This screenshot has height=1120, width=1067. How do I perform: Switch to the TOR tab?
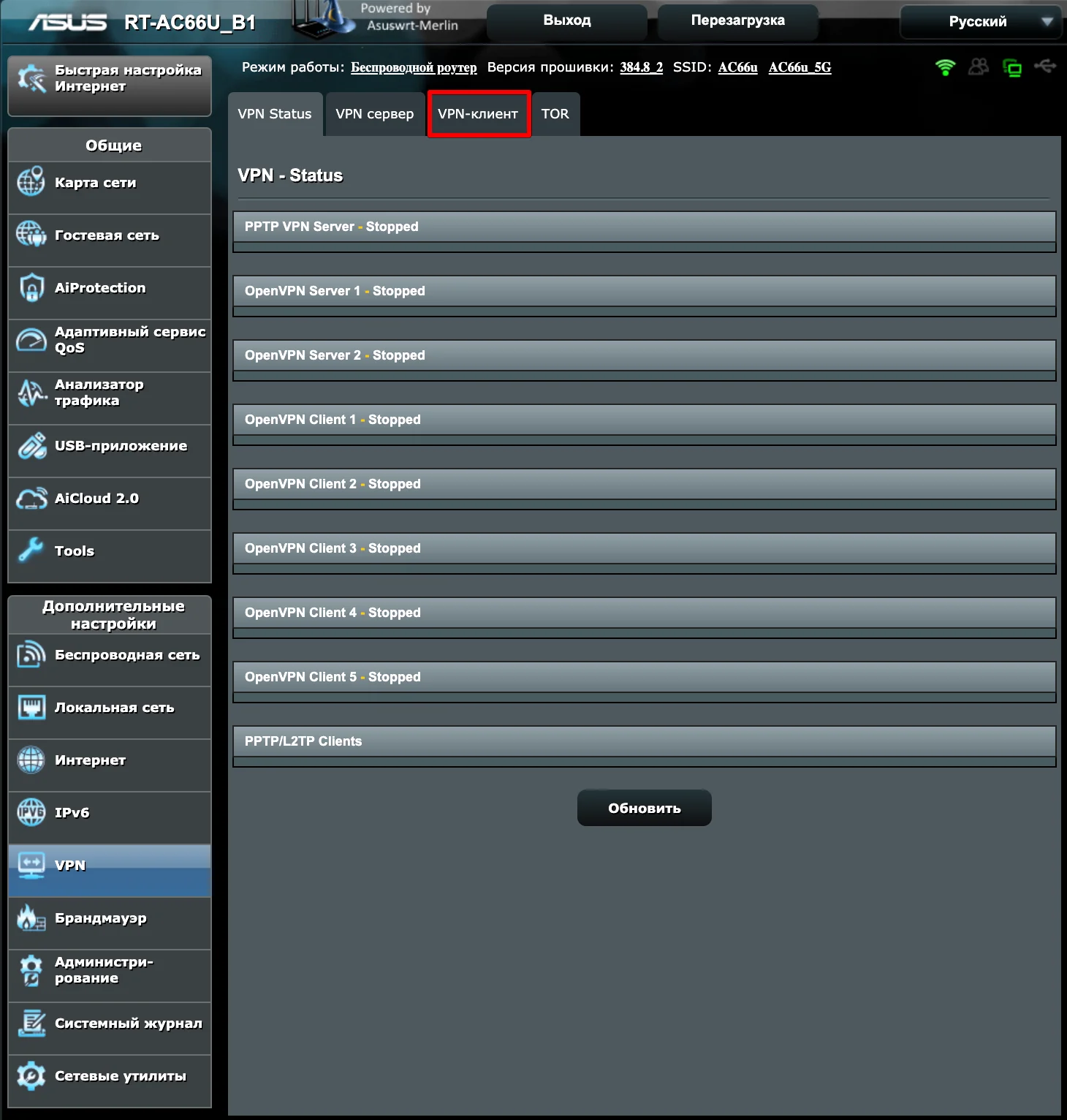555,114
